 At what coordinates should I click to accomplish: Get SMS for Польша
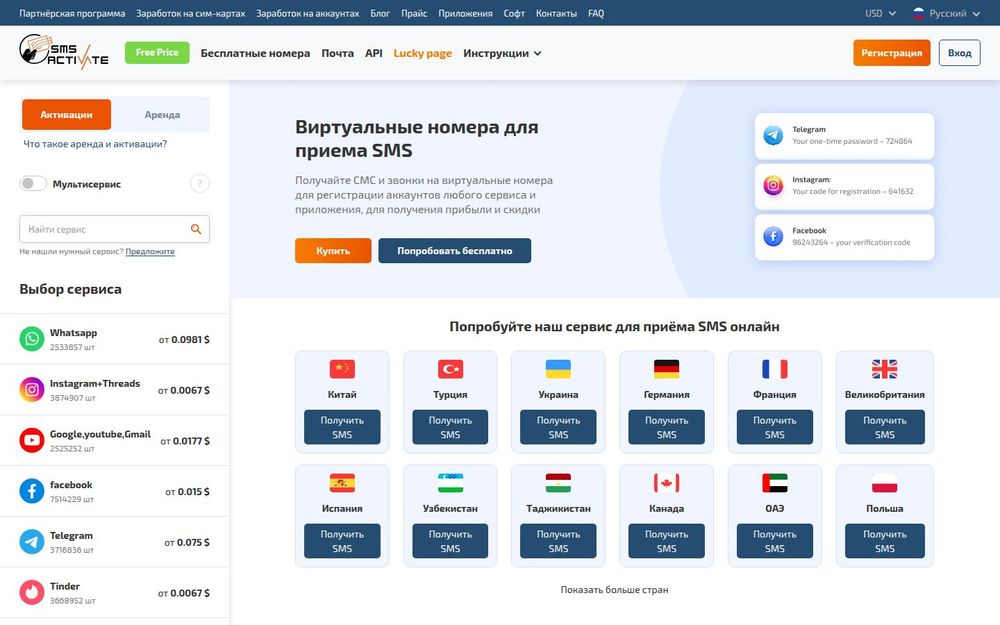point(885,541)
